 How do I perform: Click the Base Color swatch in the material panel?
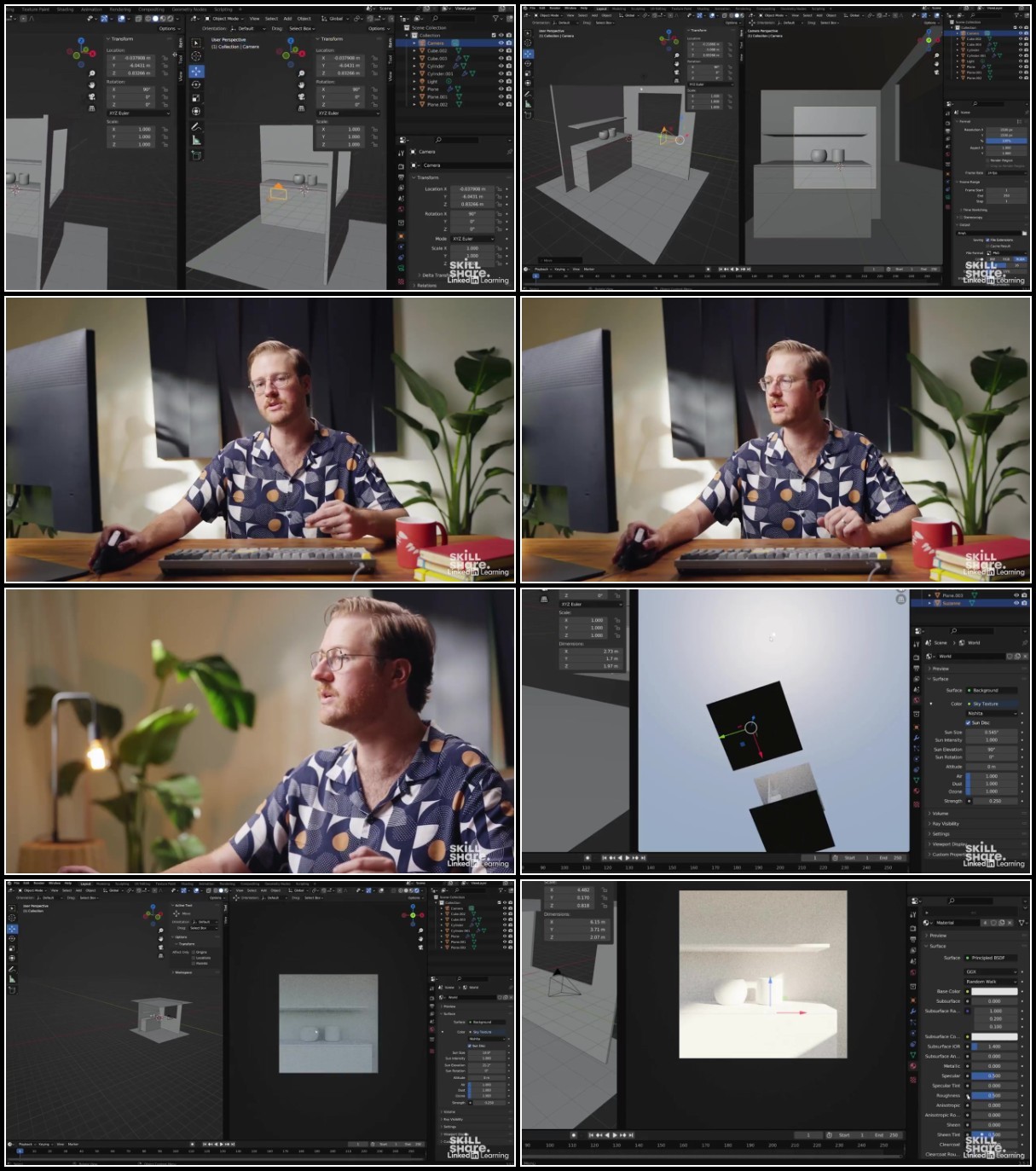point(995,991)
